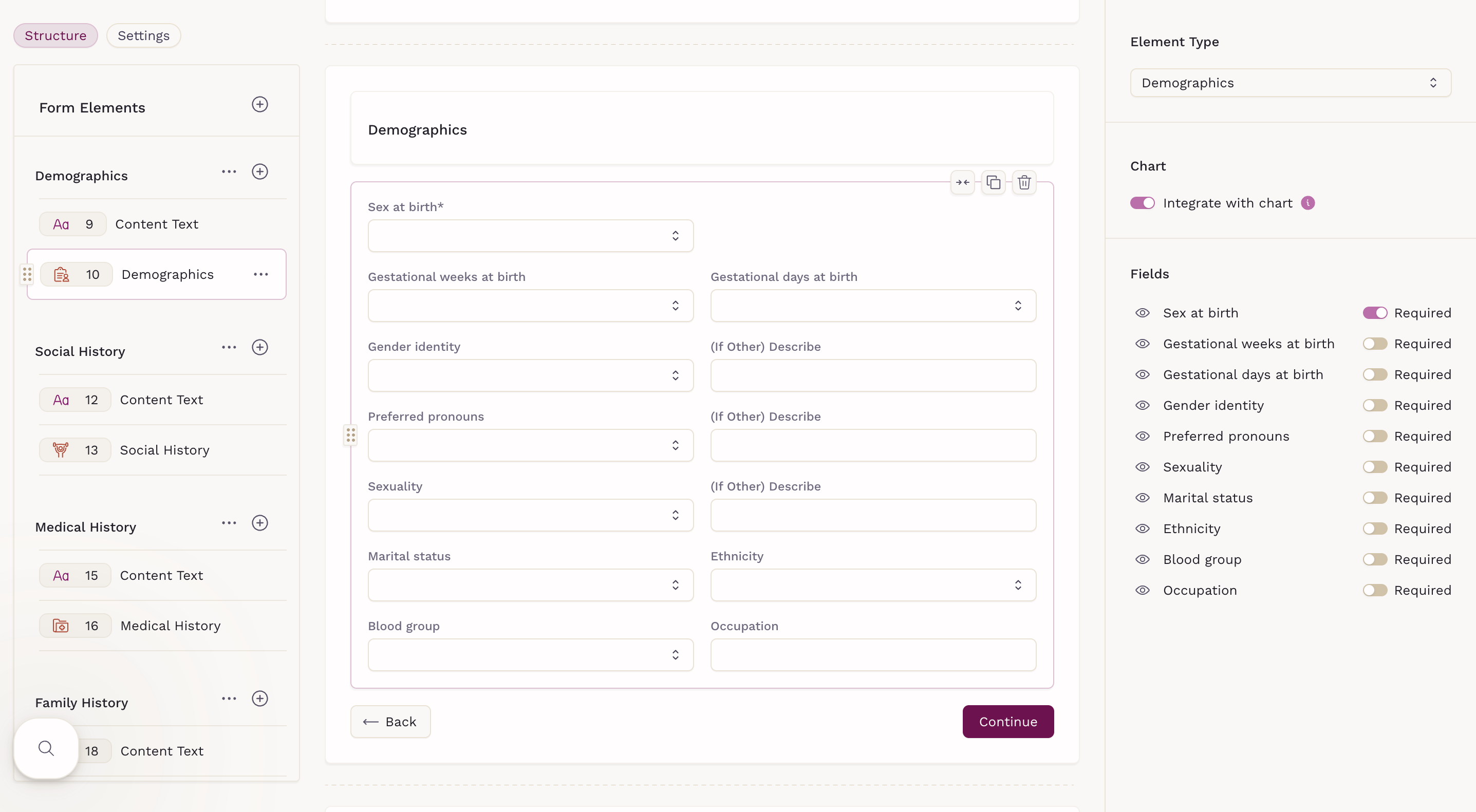The image size is (1476, 812).
Task: Switch to the Settings tab
Action: tap(143, 35)
